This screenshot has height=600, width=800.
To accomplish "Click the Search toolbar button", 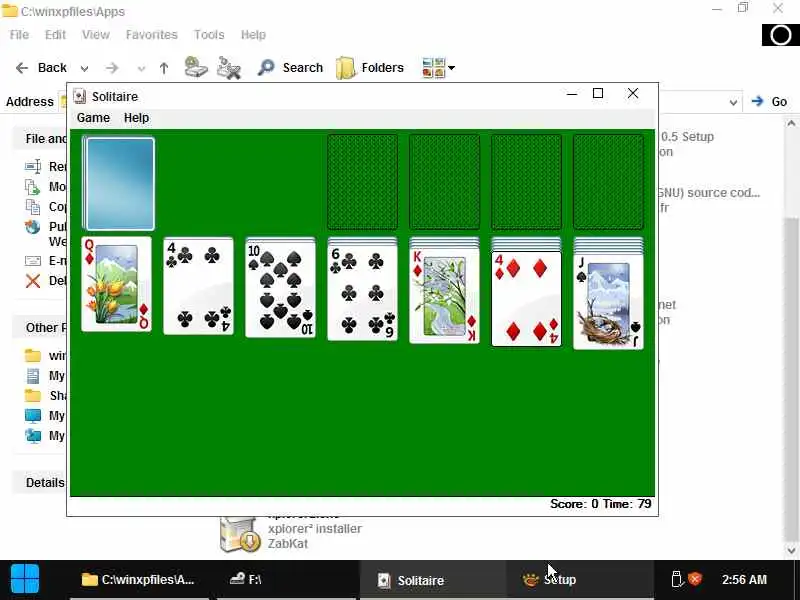I will click(x=290, y=68).
